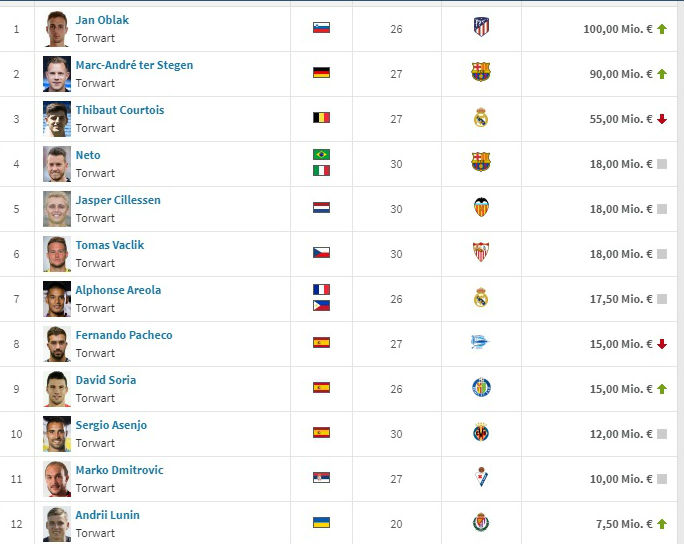
Task: Click Alphonse Areola's portrait photo
Action: click(57, 299)
